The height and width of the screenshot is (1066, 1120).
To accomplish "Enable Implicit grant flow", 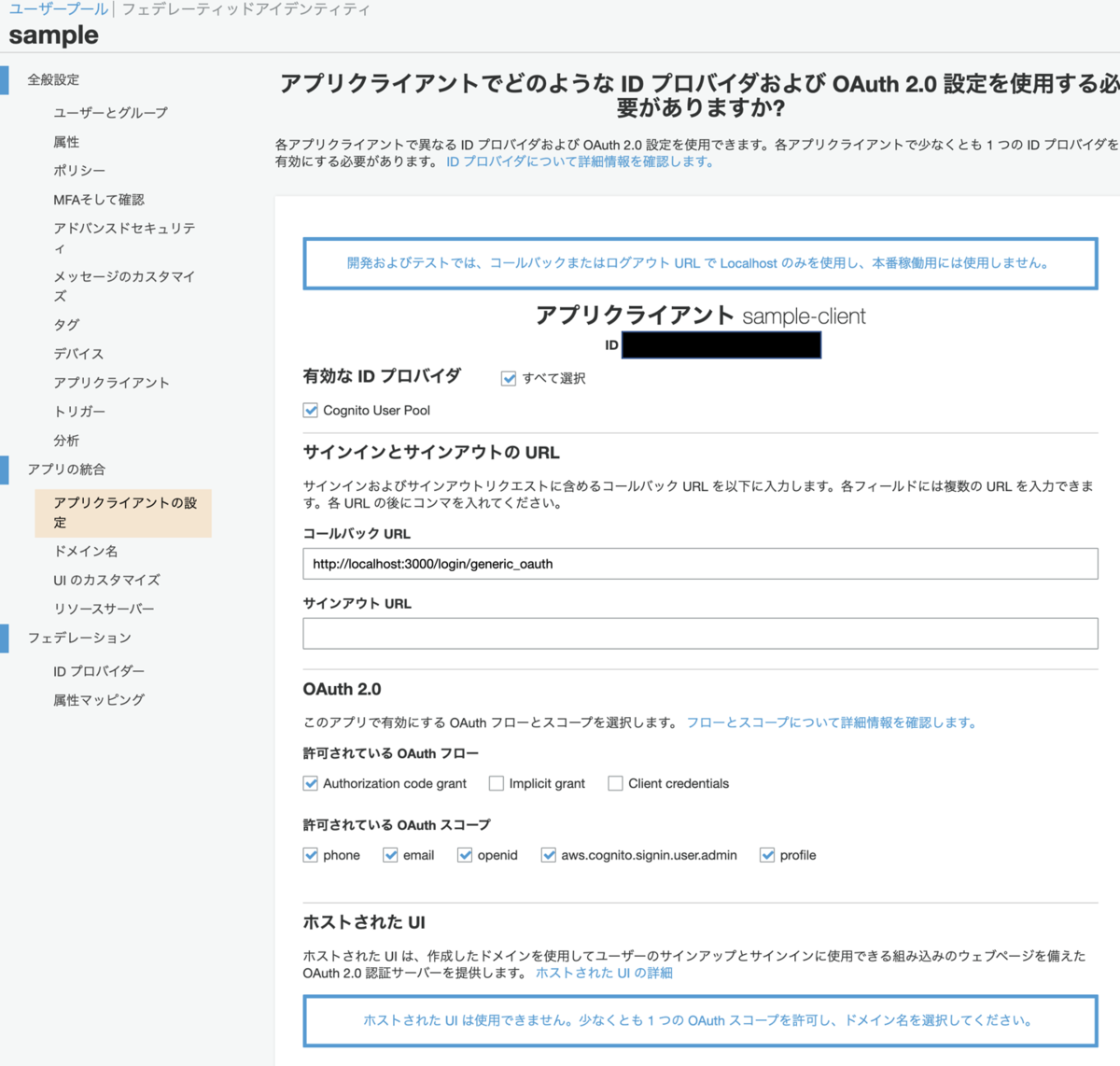I will (497, 783).
